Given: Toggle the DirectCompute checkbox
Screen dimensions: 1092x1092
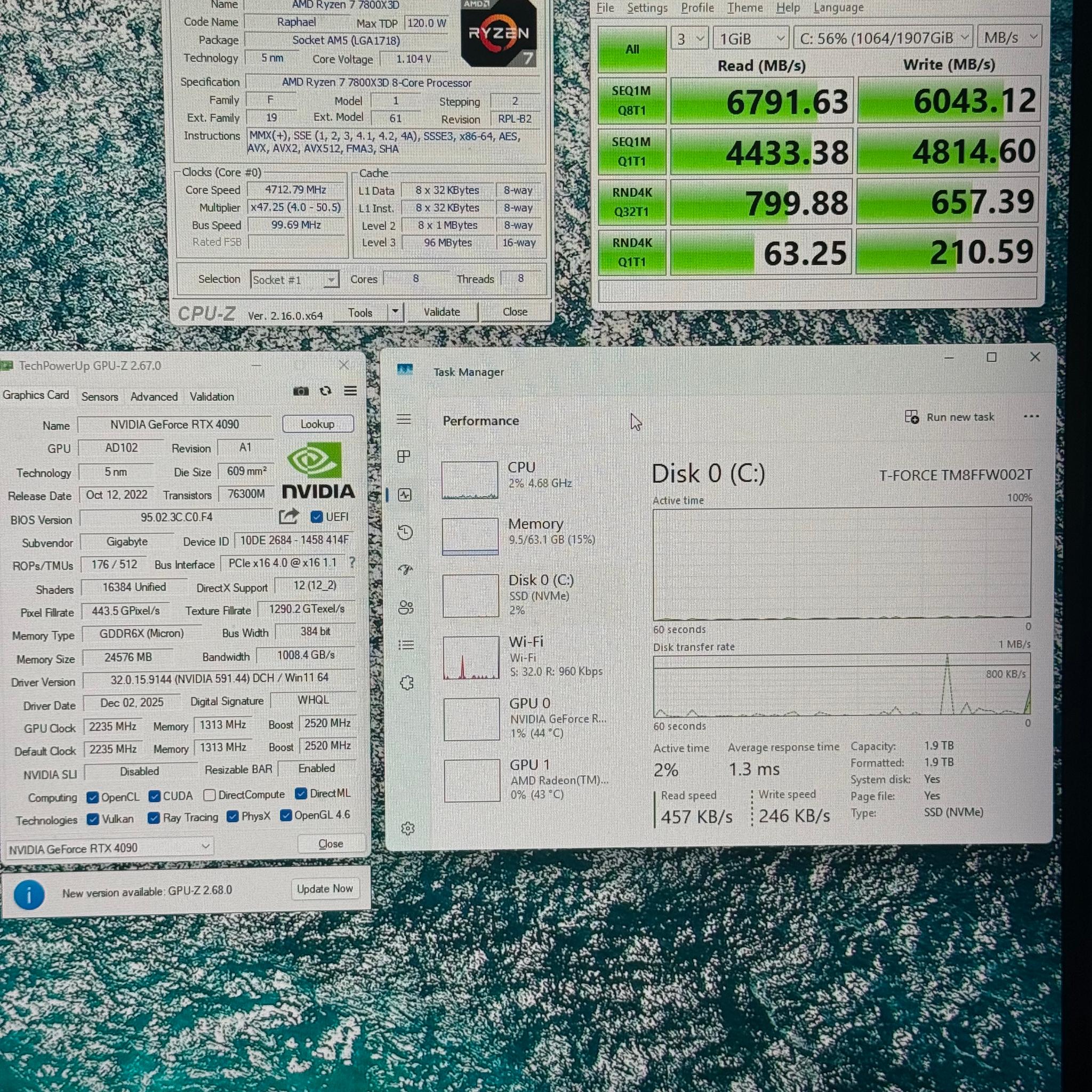Looking at the screenshot, I should point(209,794).
